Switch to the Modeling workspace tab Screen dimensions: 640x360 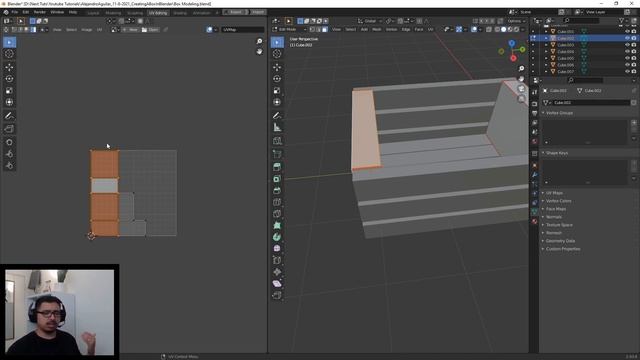point(113,13)
